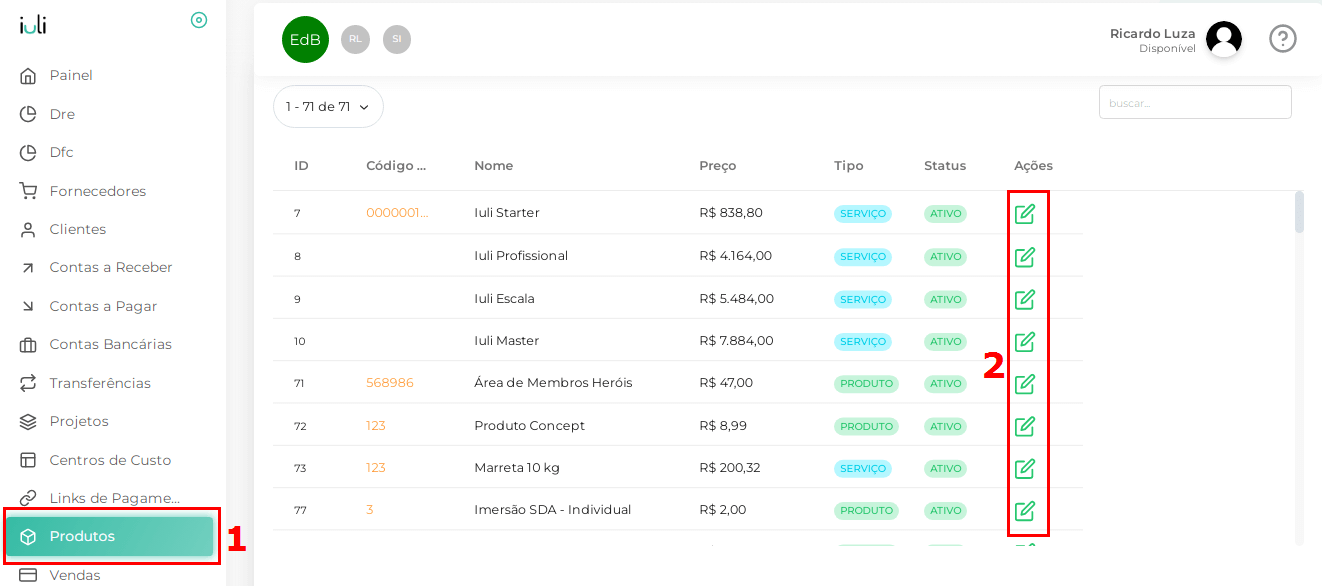
Task: Sort by the ID column header
Action: [301, 166]
